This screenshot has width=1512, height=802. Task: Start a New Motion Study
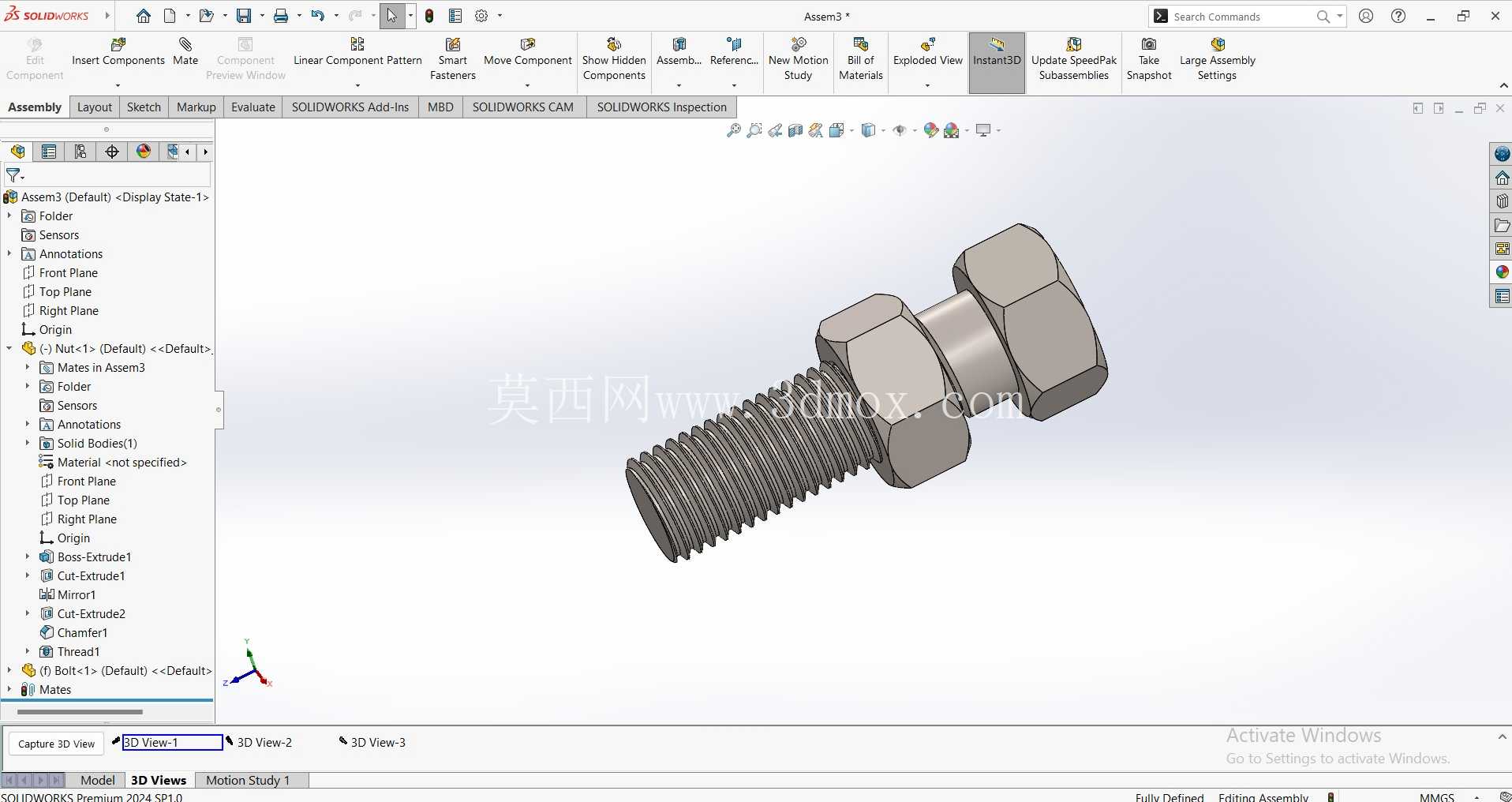click(798, 59)
